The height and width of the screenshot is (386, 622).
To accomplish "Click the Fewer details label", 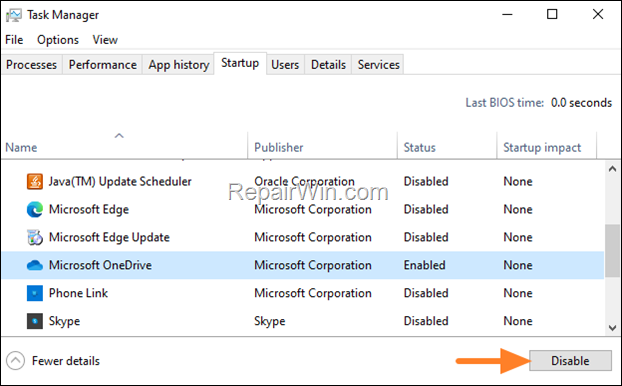I will [x=66, y=361].
